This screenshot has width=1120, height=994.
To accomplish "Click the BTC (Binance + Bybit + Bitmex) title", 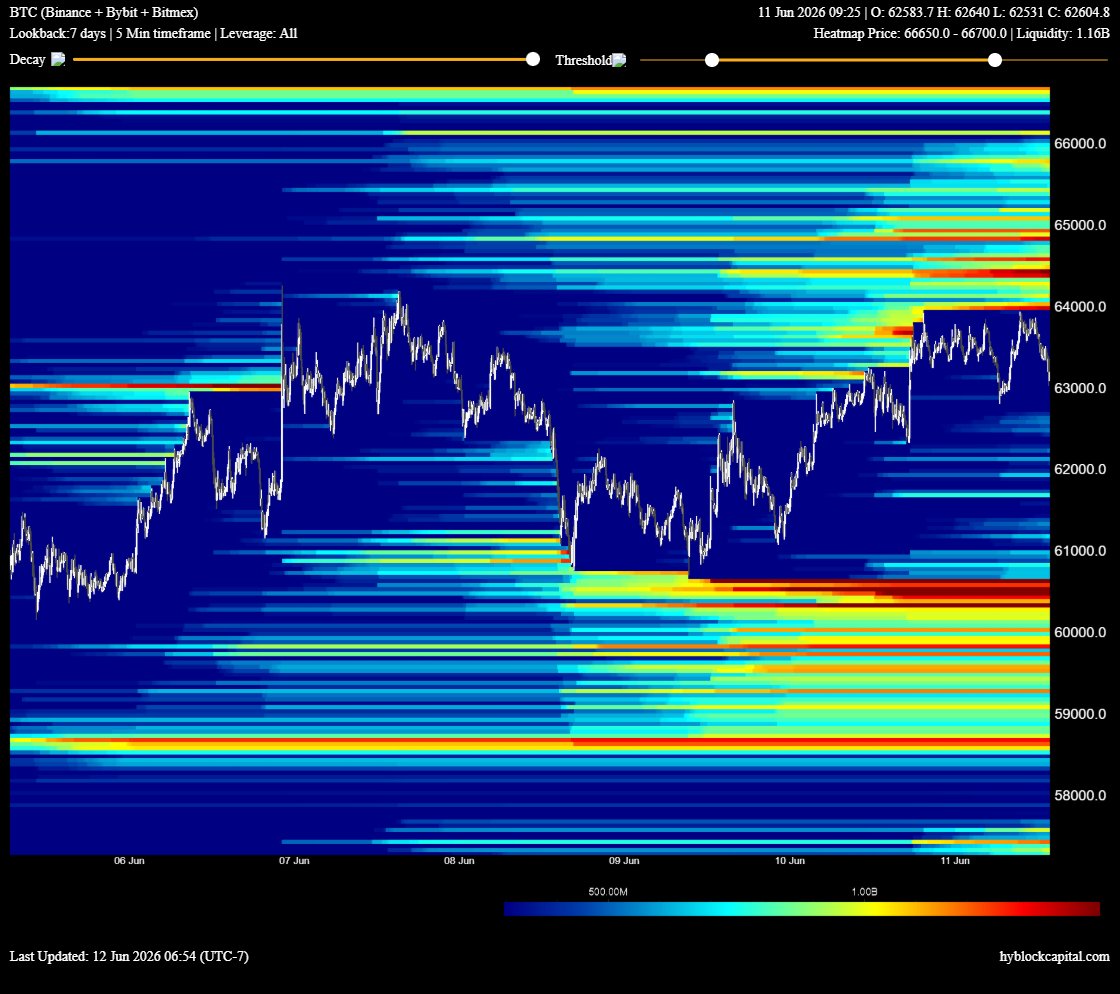I will coord(104,12).
